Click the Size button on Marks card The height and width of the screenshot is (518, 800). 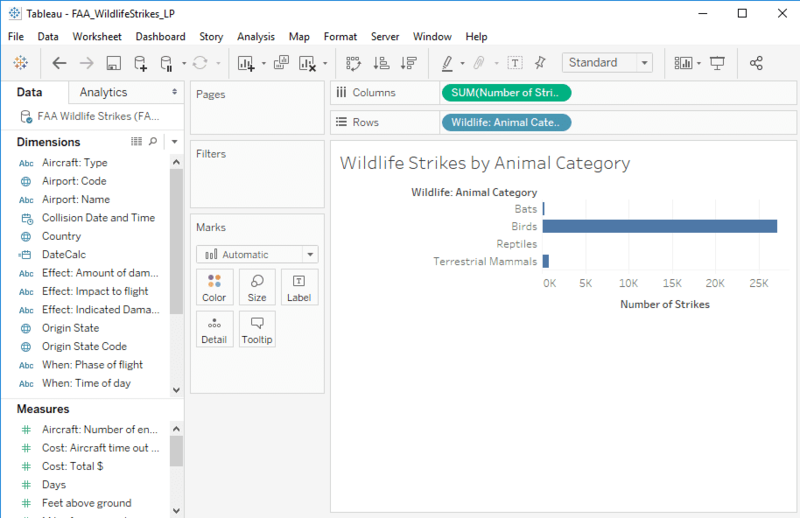pyautogui.click(x=257, y=287)
